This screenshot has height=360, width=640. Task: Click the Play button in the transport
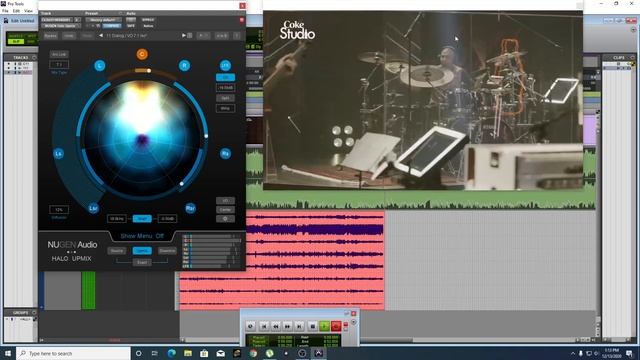coord(324,326)
